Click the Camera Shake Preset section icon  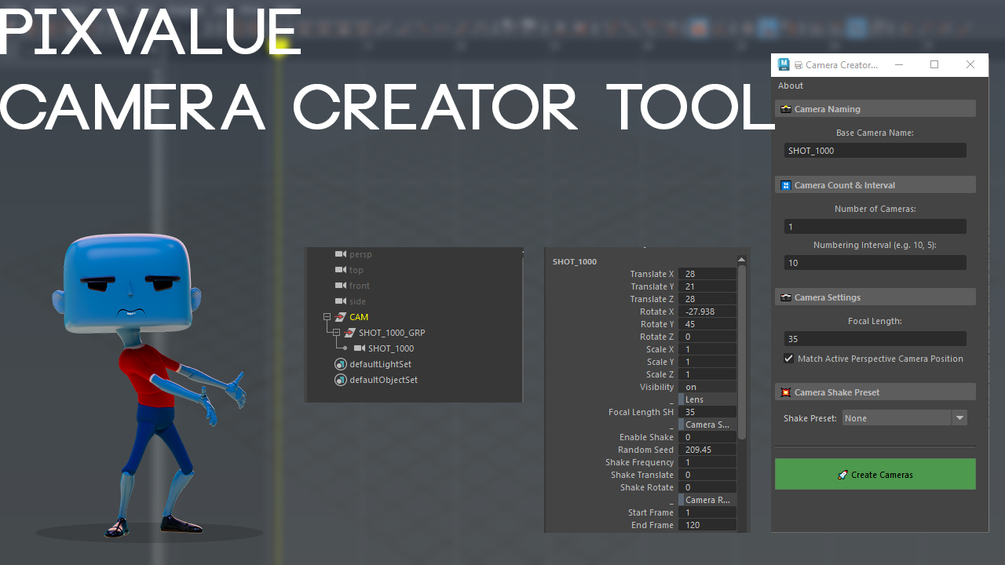click(786, 392)
